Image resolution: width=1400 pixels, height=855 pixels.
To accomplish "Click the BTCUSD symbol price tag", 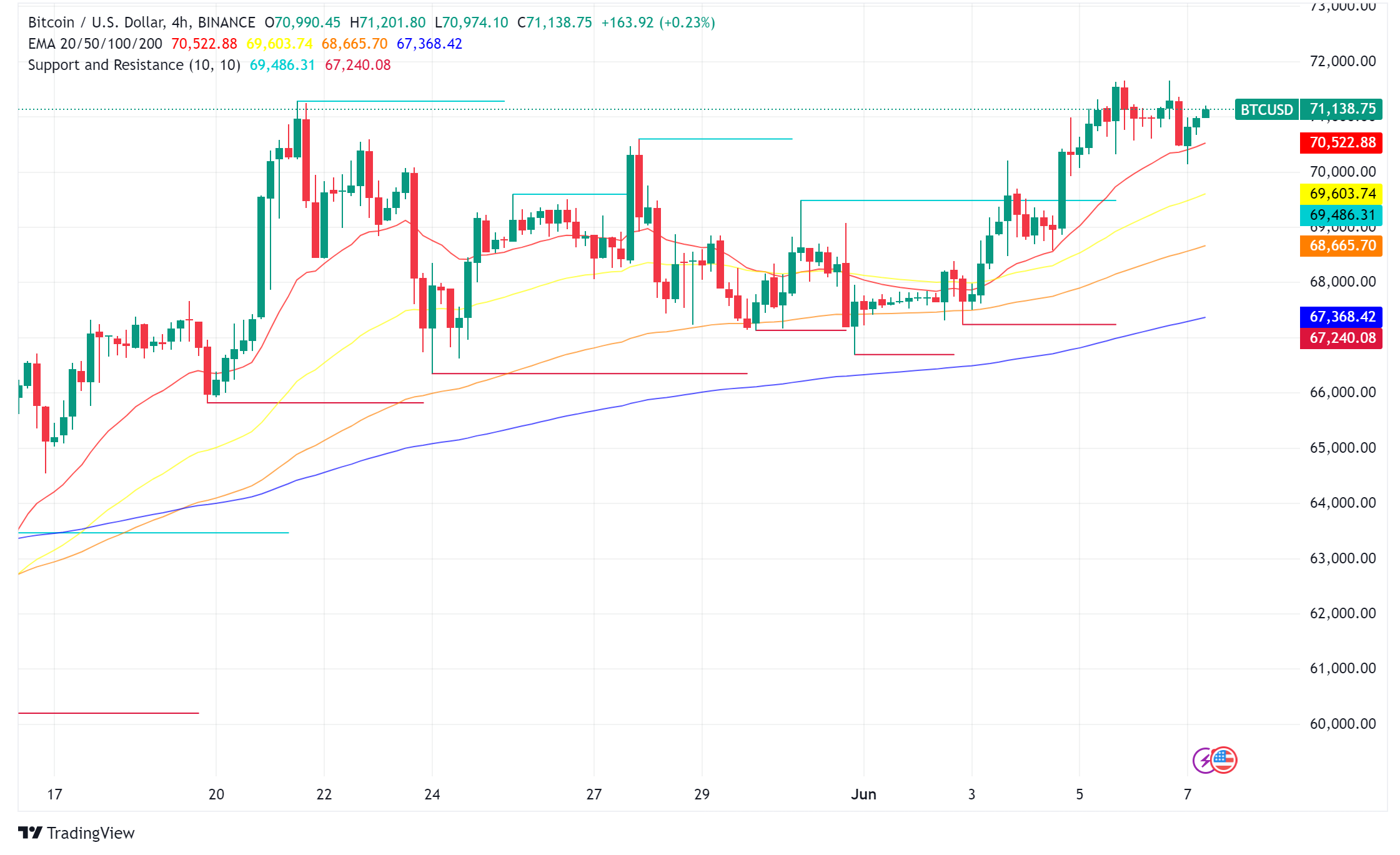I will pos(1267,109).
